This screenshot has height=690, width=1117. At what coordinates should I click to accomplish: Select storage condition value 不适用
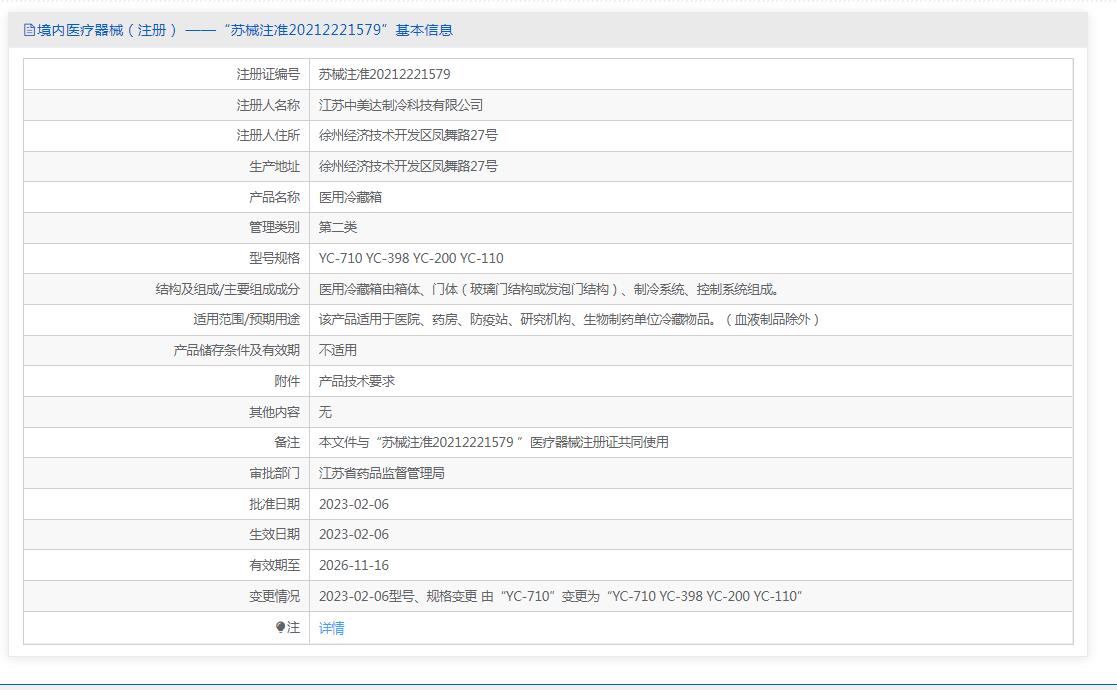[338, 350]
